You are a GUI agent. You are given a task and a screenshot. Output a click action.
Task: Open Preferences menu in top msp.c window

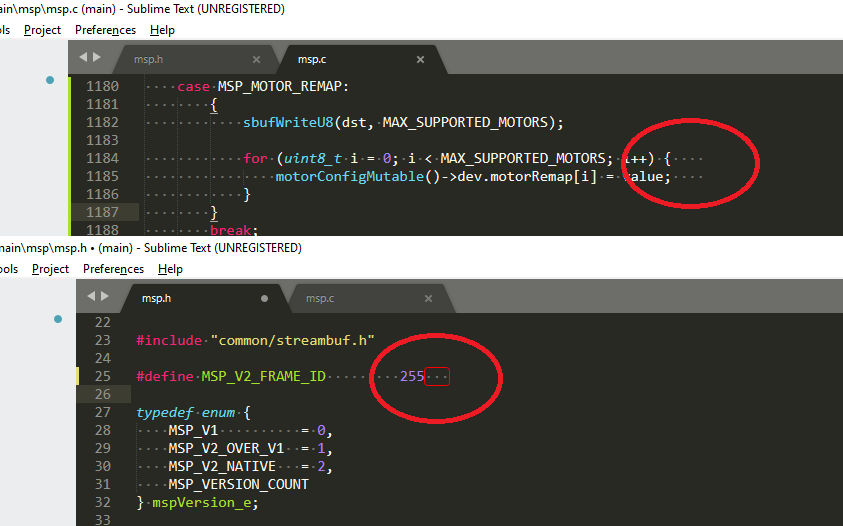coord(105,30)
